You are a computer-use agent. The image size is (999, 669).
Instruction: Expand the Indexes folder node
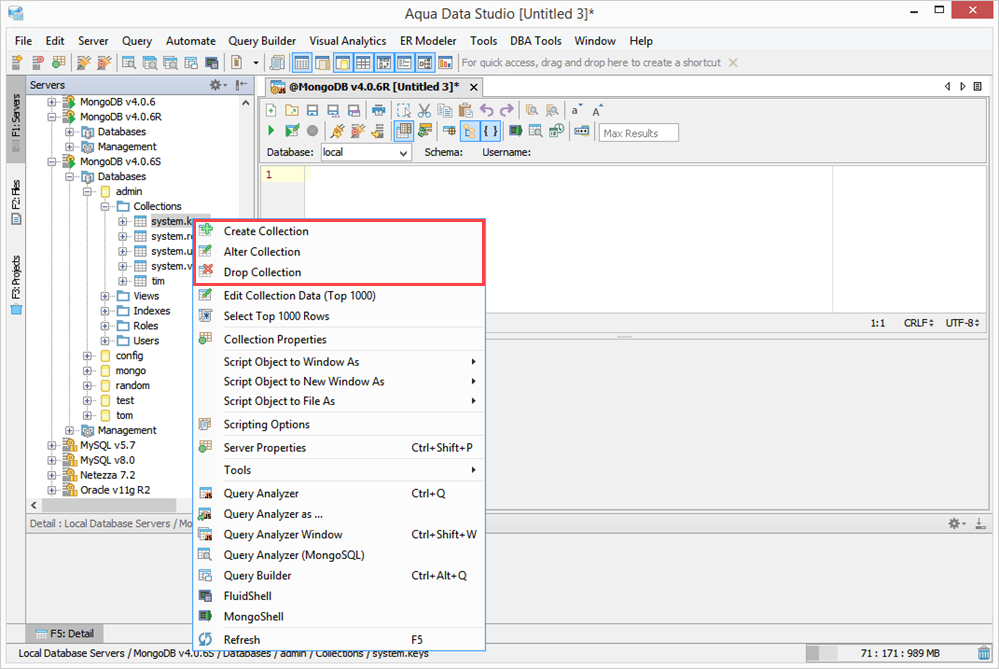[x=105, y=311]
